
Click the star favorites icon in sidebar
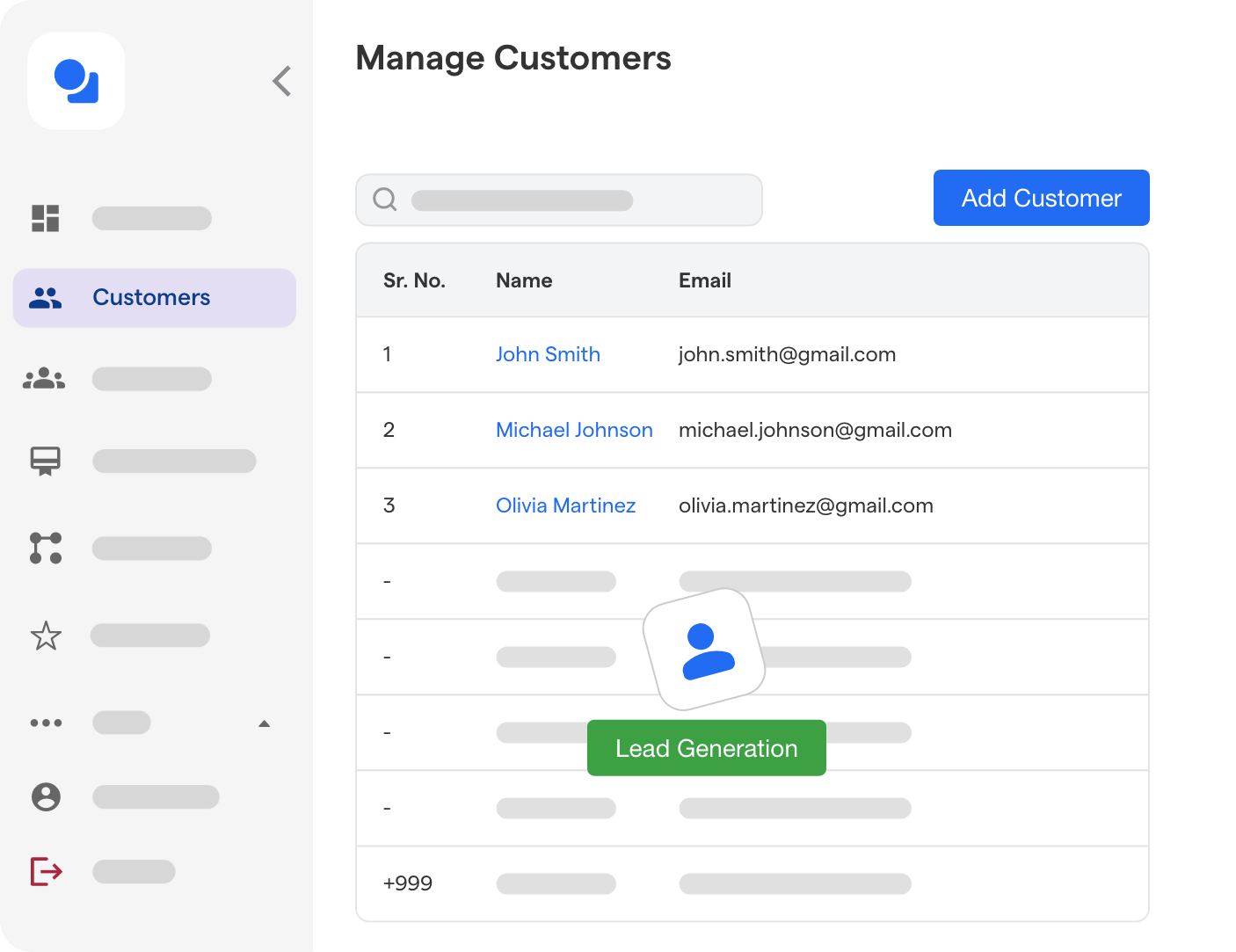tap(46, 636)
